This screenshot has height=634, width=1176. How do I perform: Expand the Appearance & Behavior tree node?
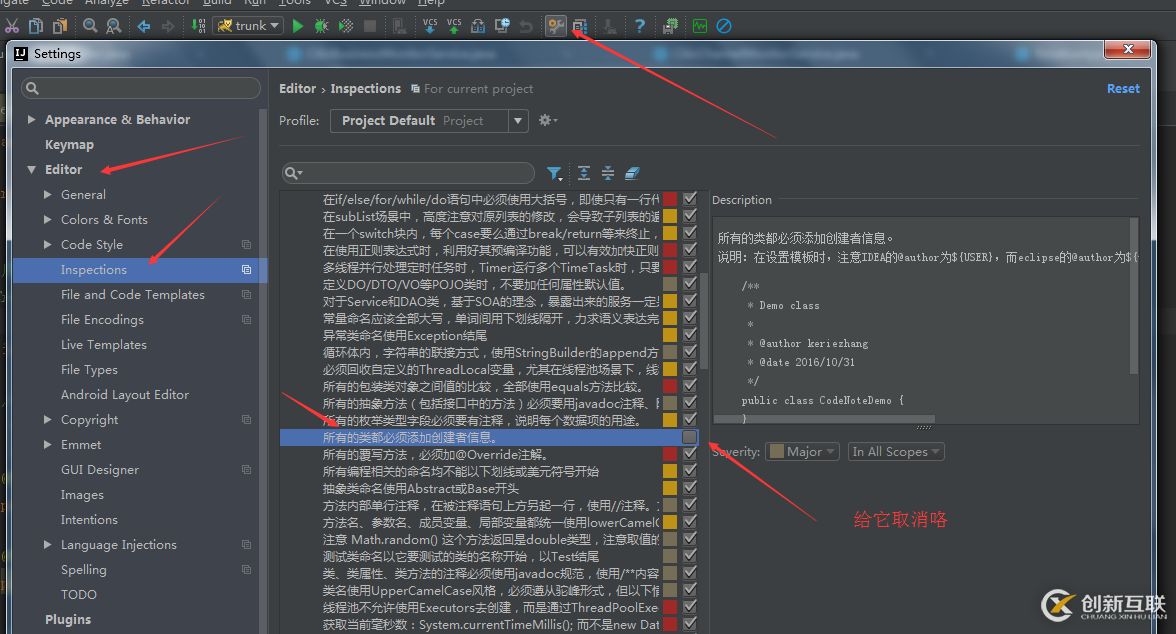(32, 119)
